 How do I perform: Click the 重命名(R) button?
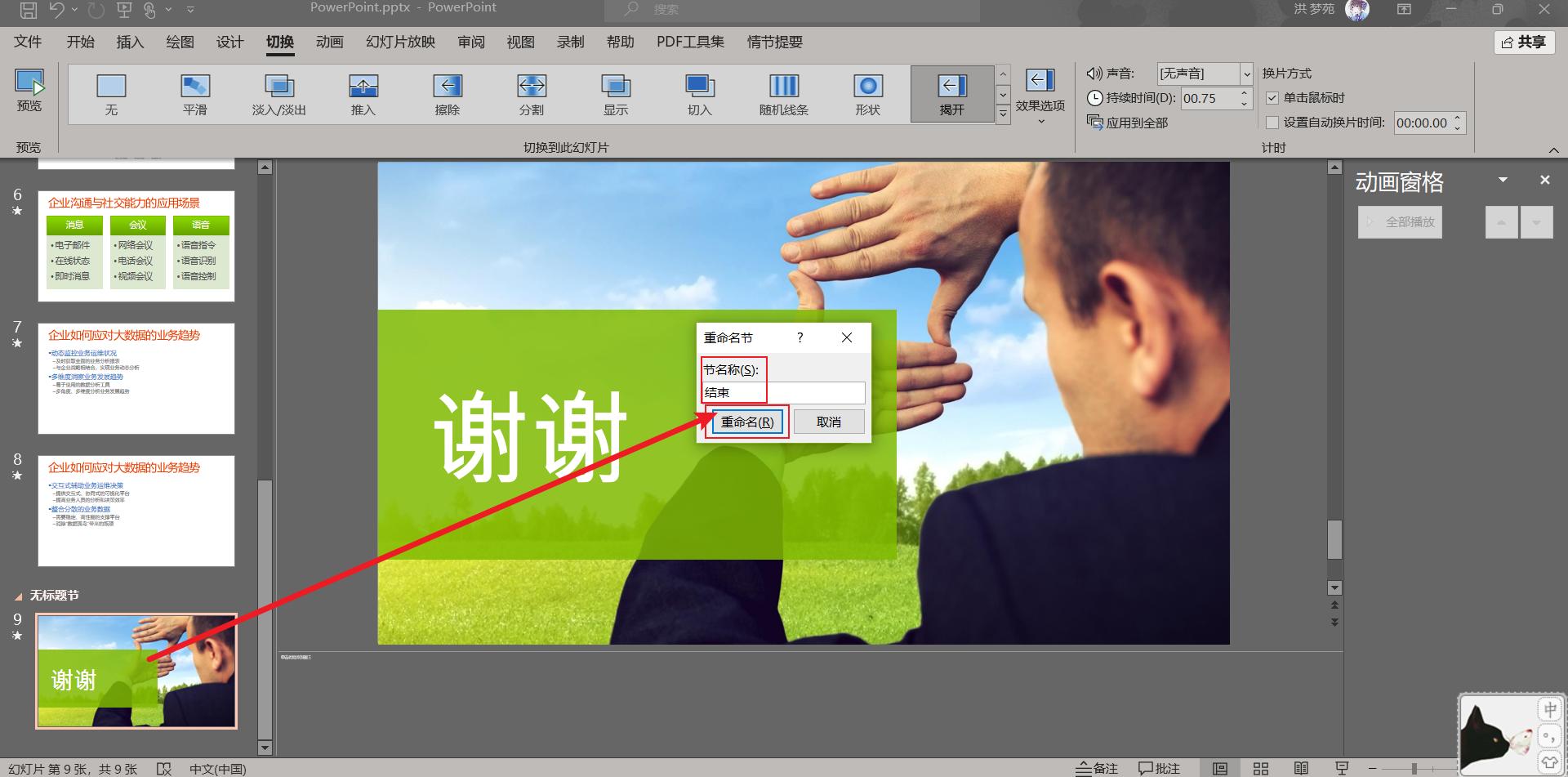click(x=747, y=422)
